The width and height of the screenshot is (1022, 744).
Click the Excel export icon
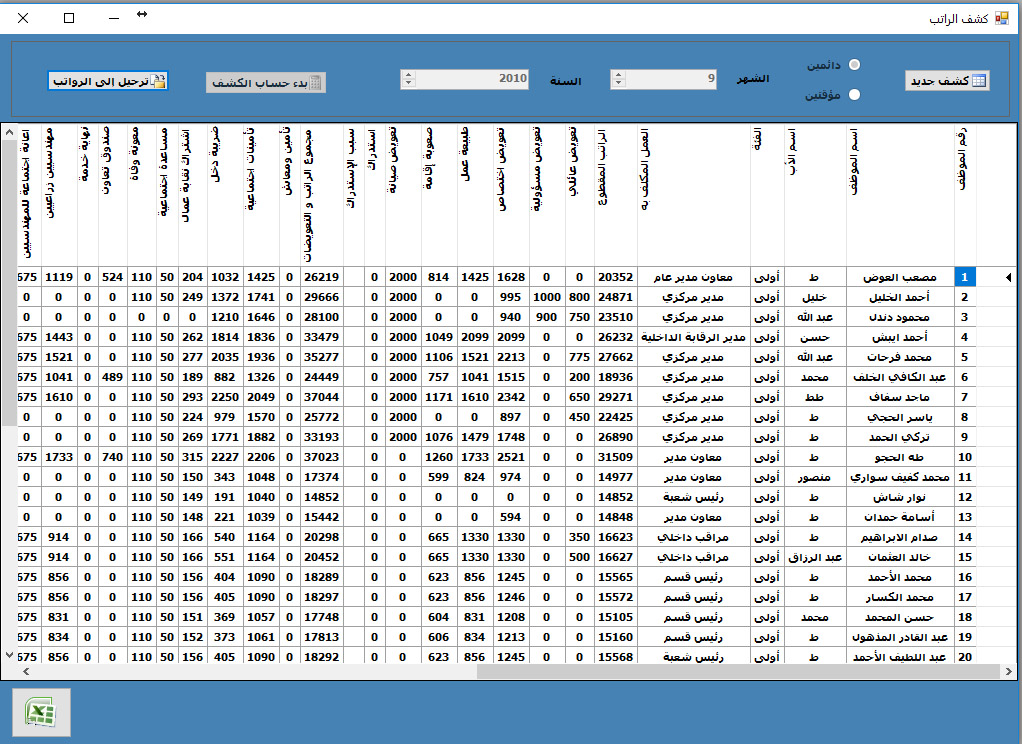point(40,712)
